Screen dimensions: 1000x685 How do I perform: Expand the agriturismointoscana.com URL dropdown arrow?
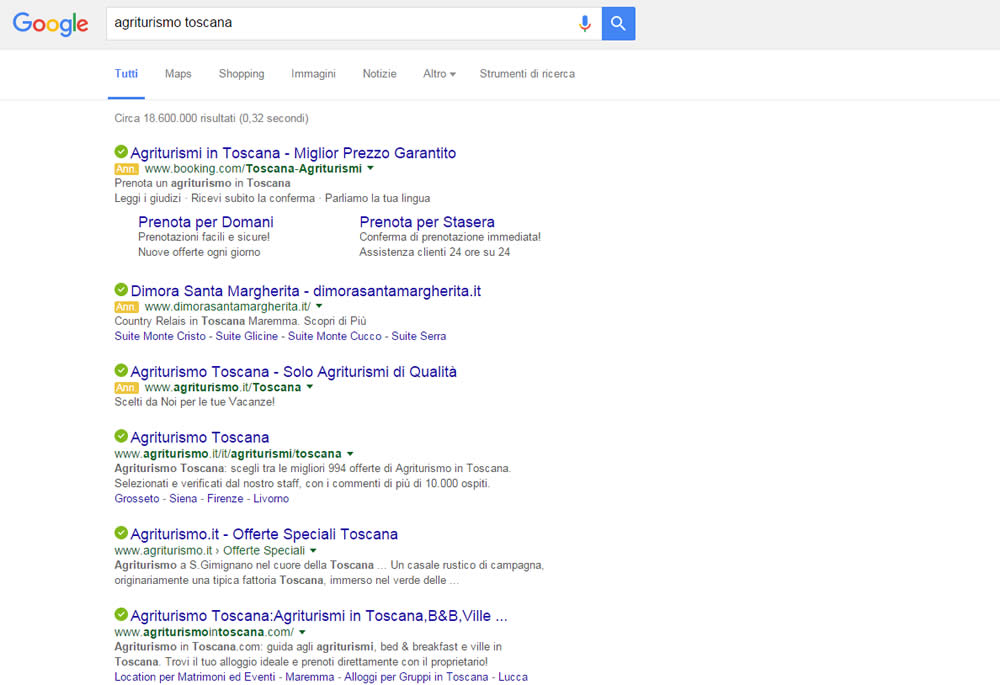tap(302, 632)
